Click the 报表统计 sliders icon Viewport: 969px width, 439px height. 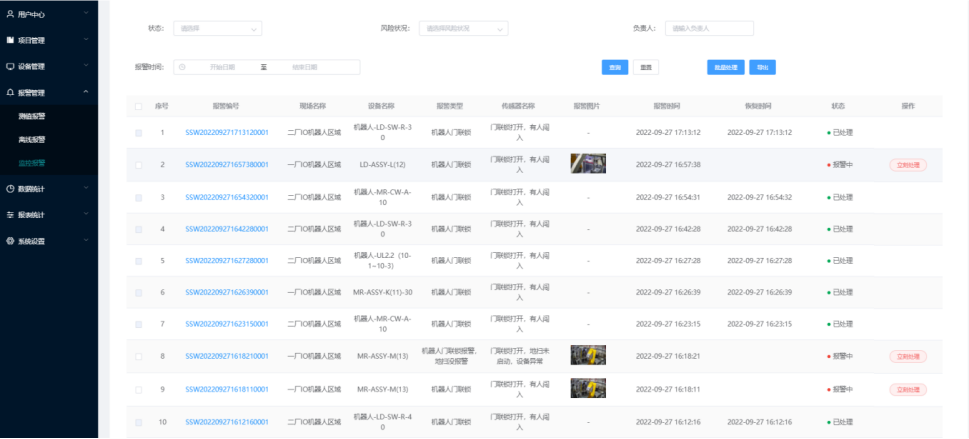coord(10,215)
